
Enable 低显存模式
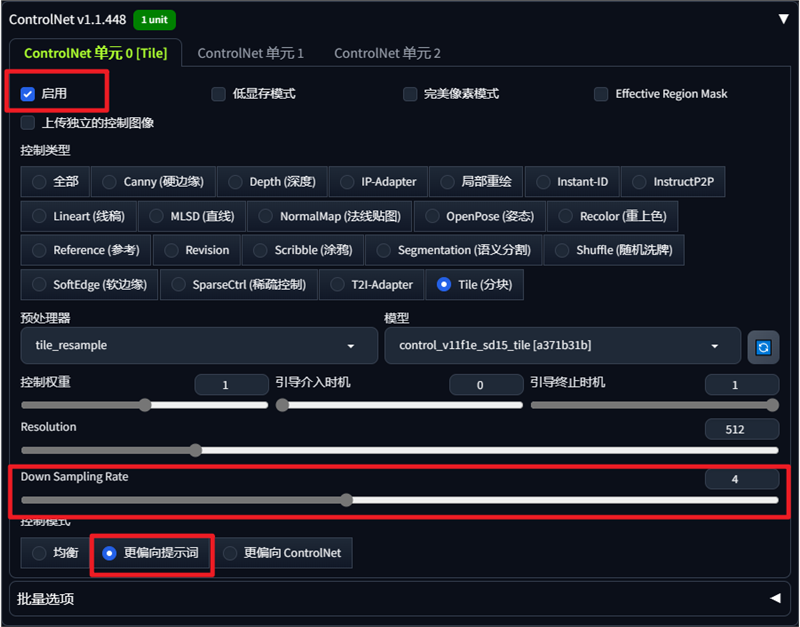pyautogui.click(x=218, y=93)
